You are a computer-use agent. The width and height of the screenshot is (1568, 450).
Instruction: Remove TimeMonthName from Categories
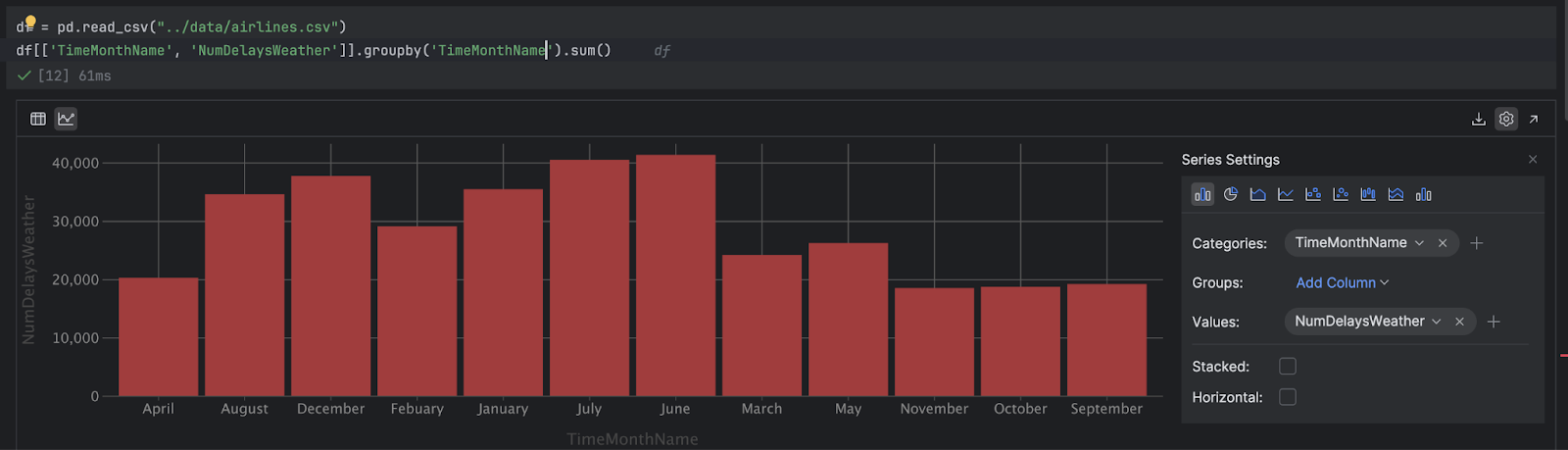coord(1443,243)
